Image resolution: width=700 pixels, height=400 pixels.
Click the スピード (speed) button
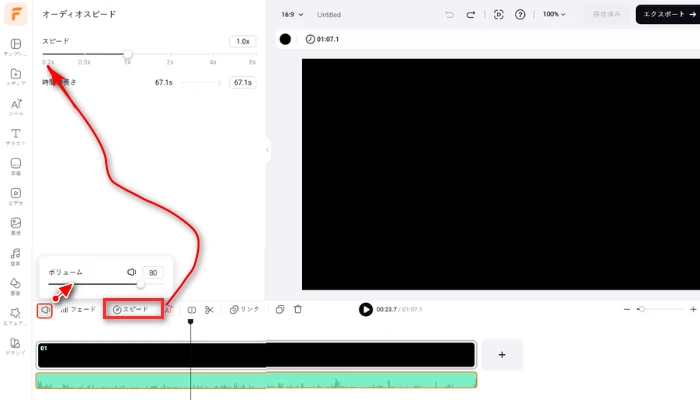133,309
